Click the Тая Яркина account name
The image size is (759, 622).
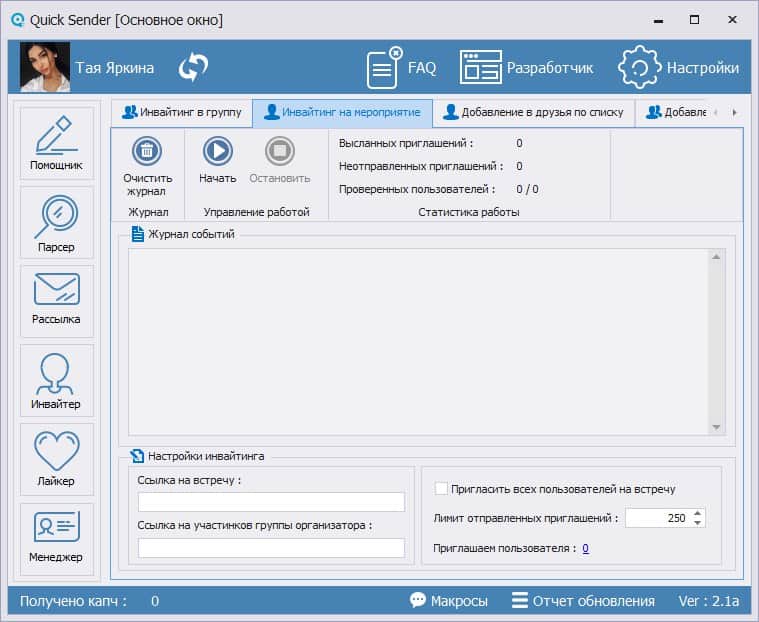pos(115,68)
